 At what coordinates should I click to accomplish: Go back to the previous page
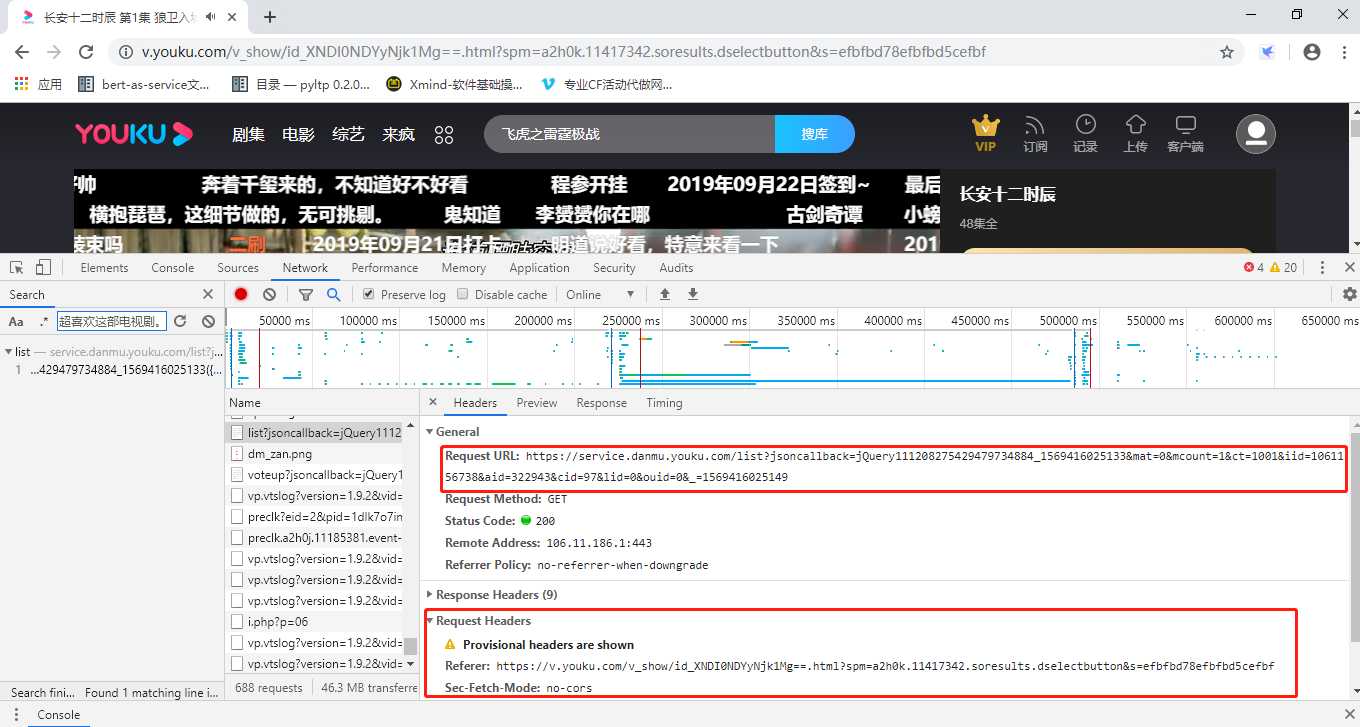(x=22, y=52)
